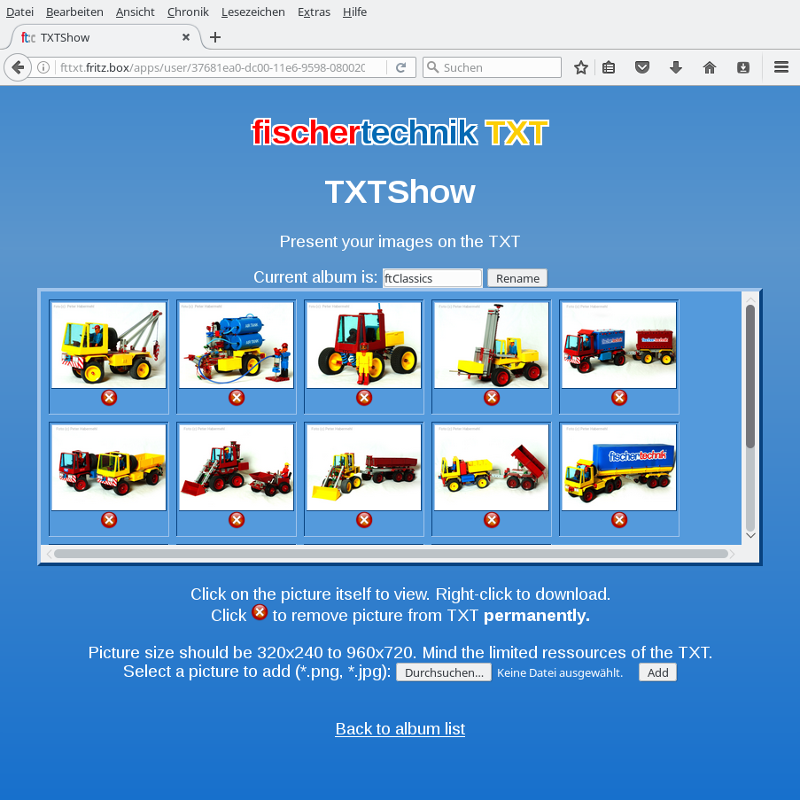
Task: Click the Add button
Action: (x=658, y=672)
